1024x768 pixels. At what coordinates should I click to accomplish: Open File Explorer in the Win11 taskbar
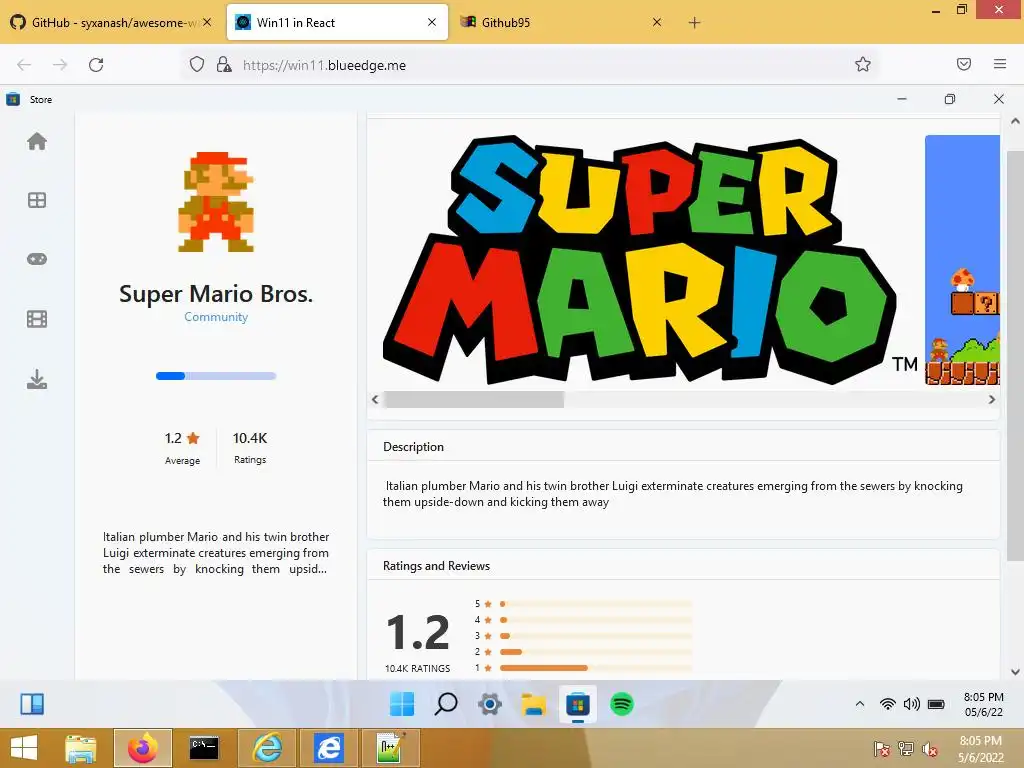[534, 705]
